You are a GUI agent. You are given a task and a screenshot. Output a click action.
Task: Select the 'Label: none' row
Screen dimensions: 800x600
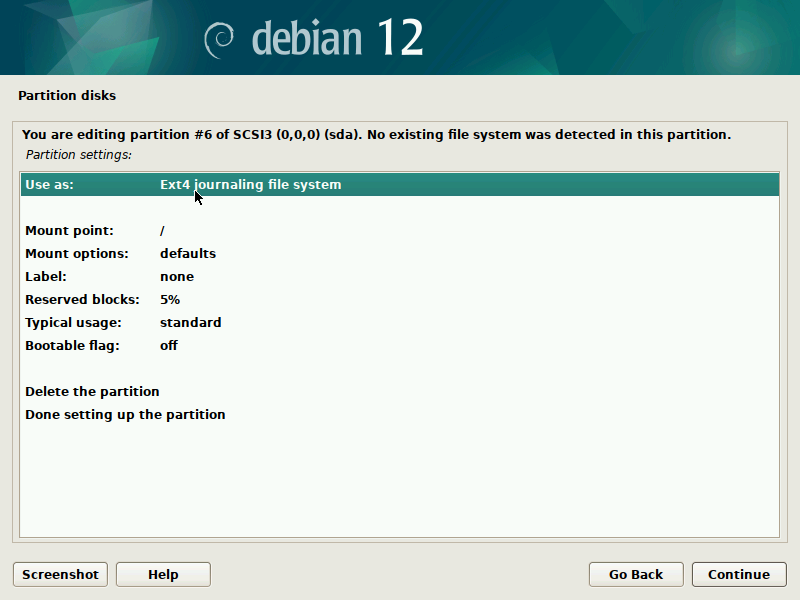[400, 277]
